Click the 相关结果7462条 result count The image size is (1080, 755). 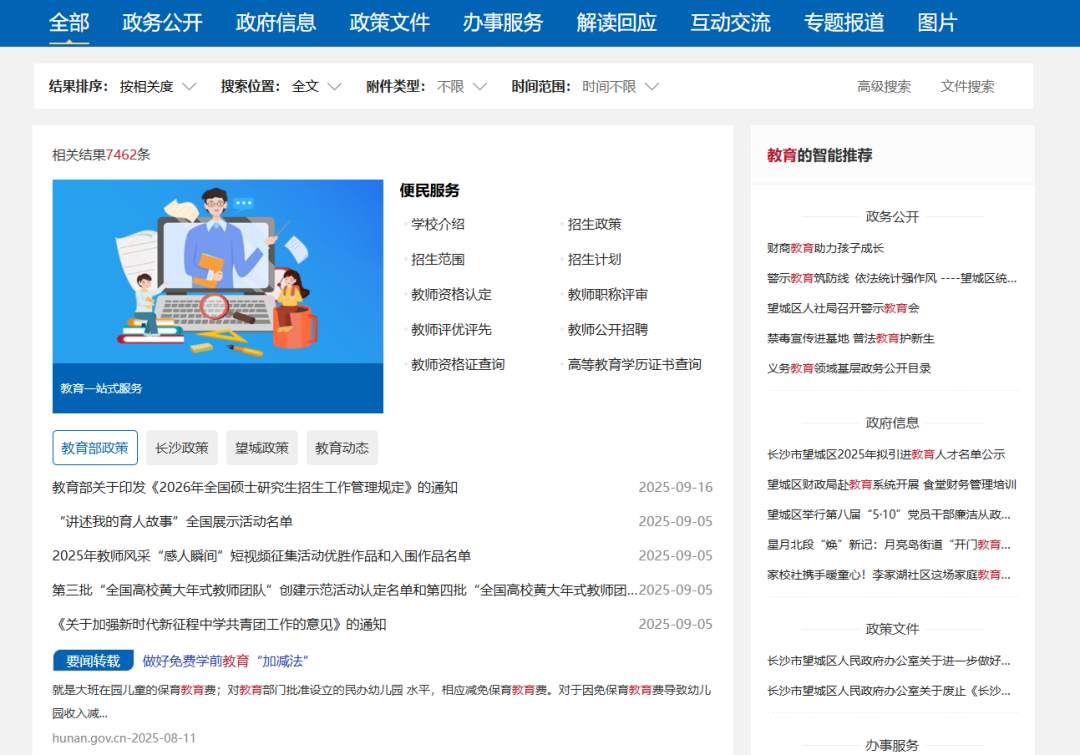(101, 154)
